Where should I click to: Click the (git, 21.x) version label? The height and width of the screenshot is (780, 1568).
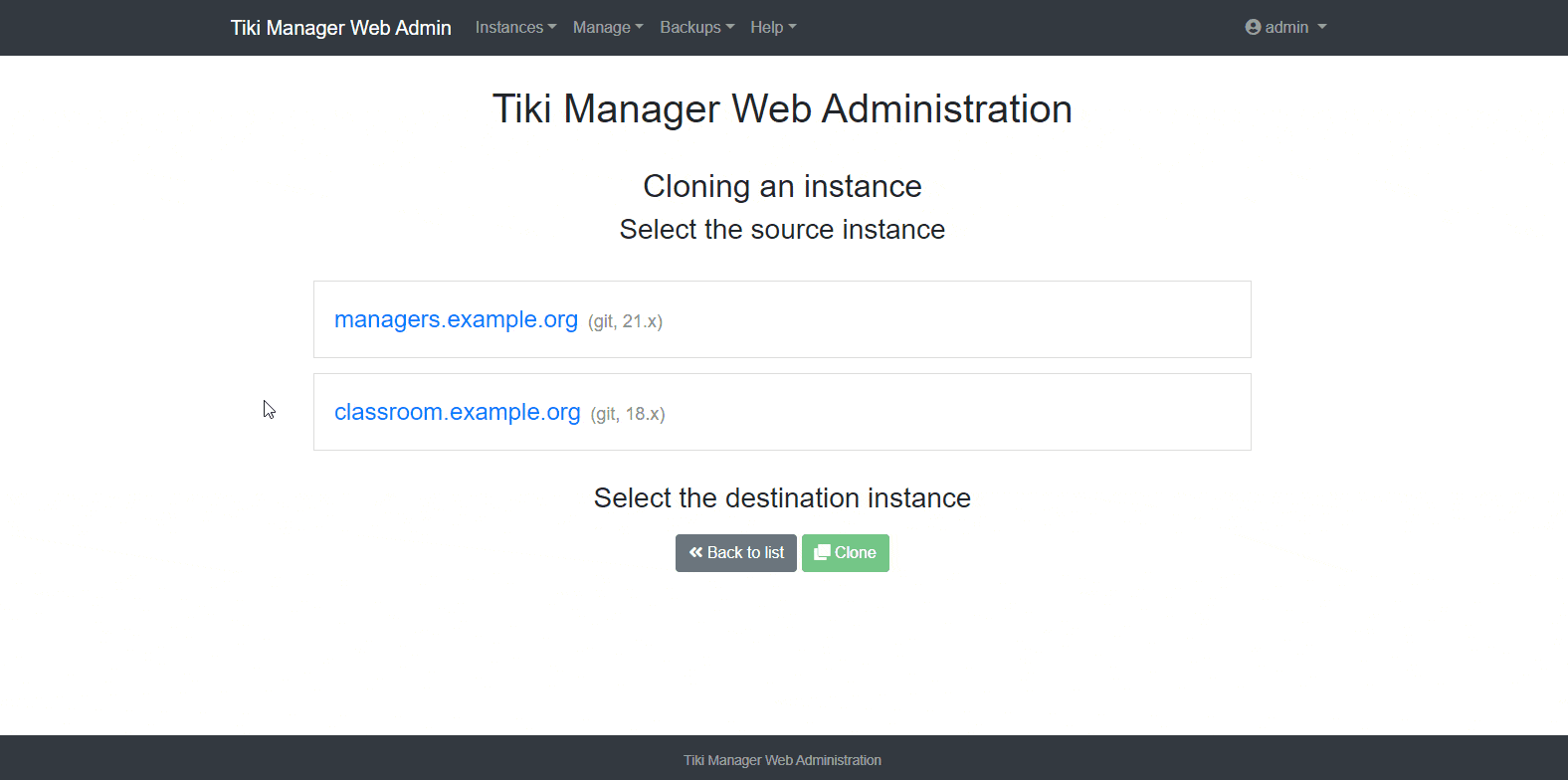[625, 321]
